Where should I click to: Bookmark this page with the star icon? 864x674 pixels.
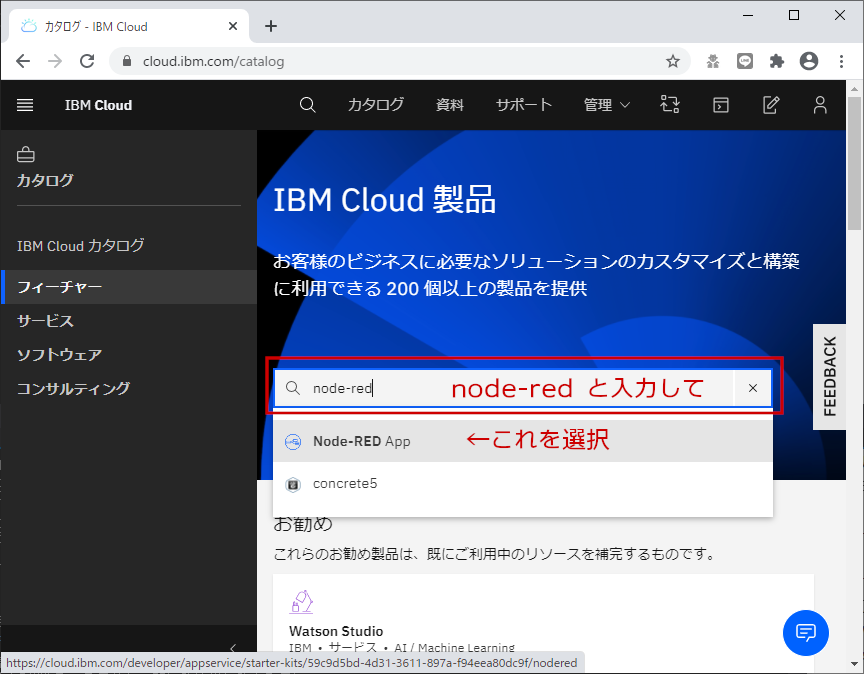(673, 61)
